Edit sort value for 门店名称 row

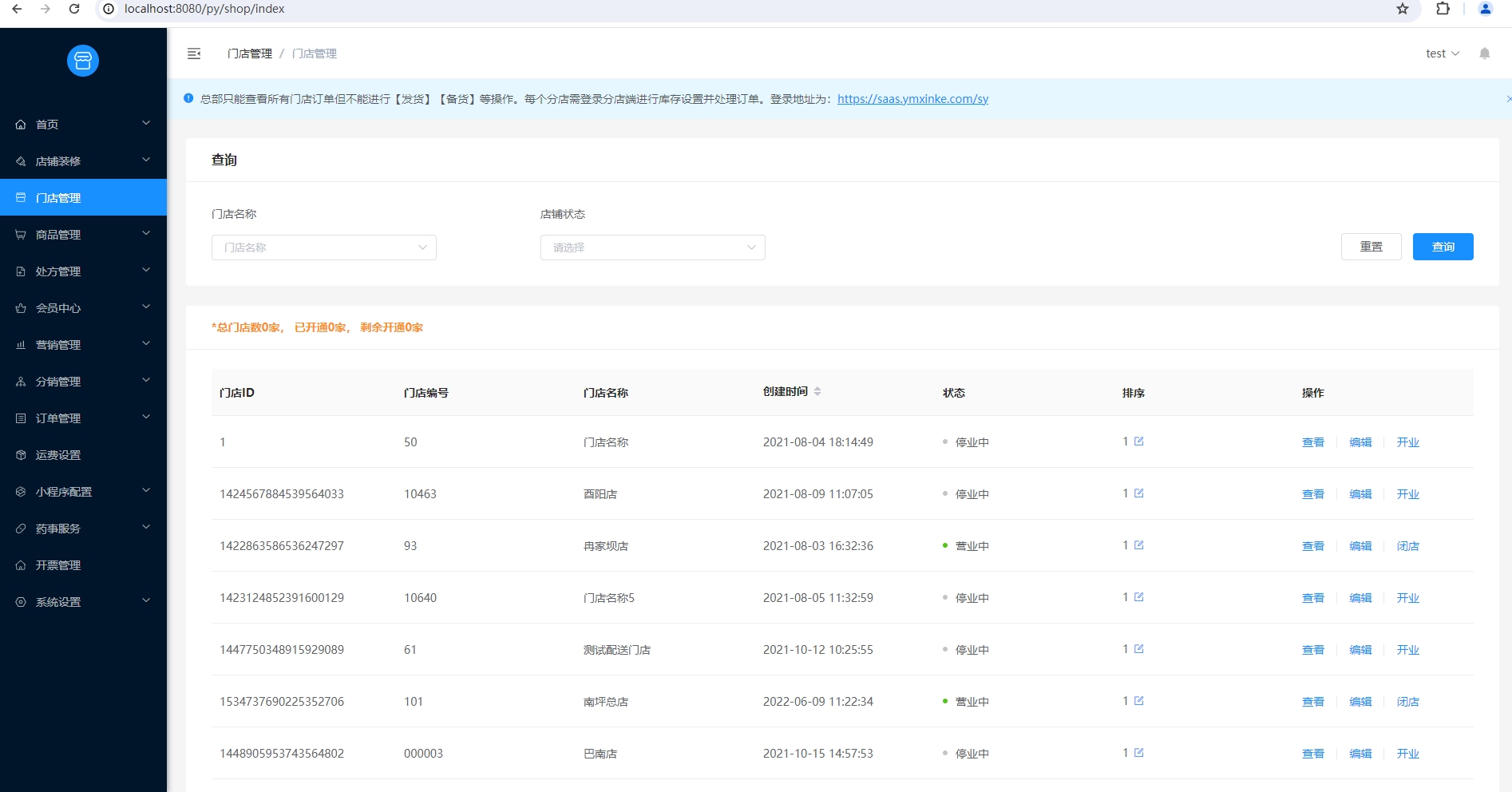click(1139, 442)
